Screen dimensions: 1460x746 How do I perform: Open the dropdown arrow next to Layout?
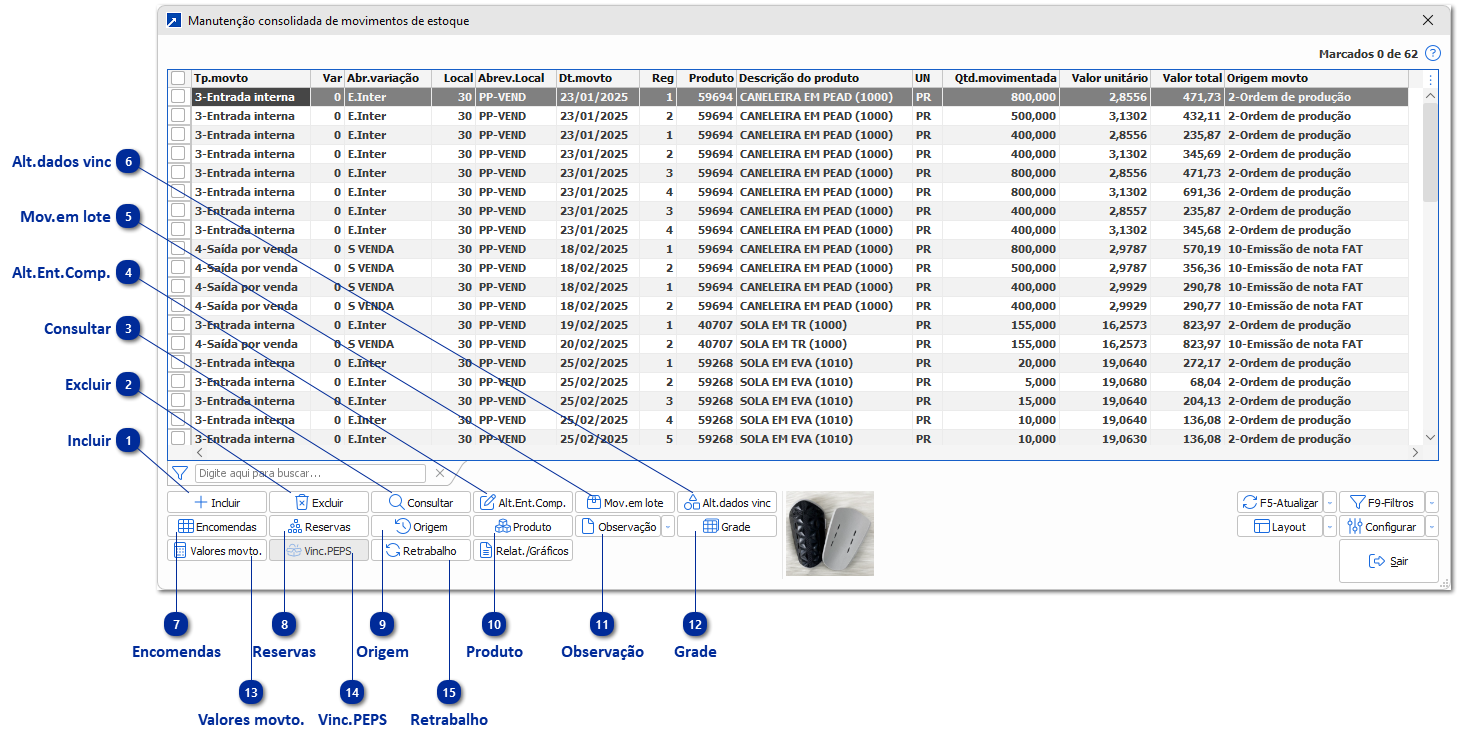[x=1330, y=527]
